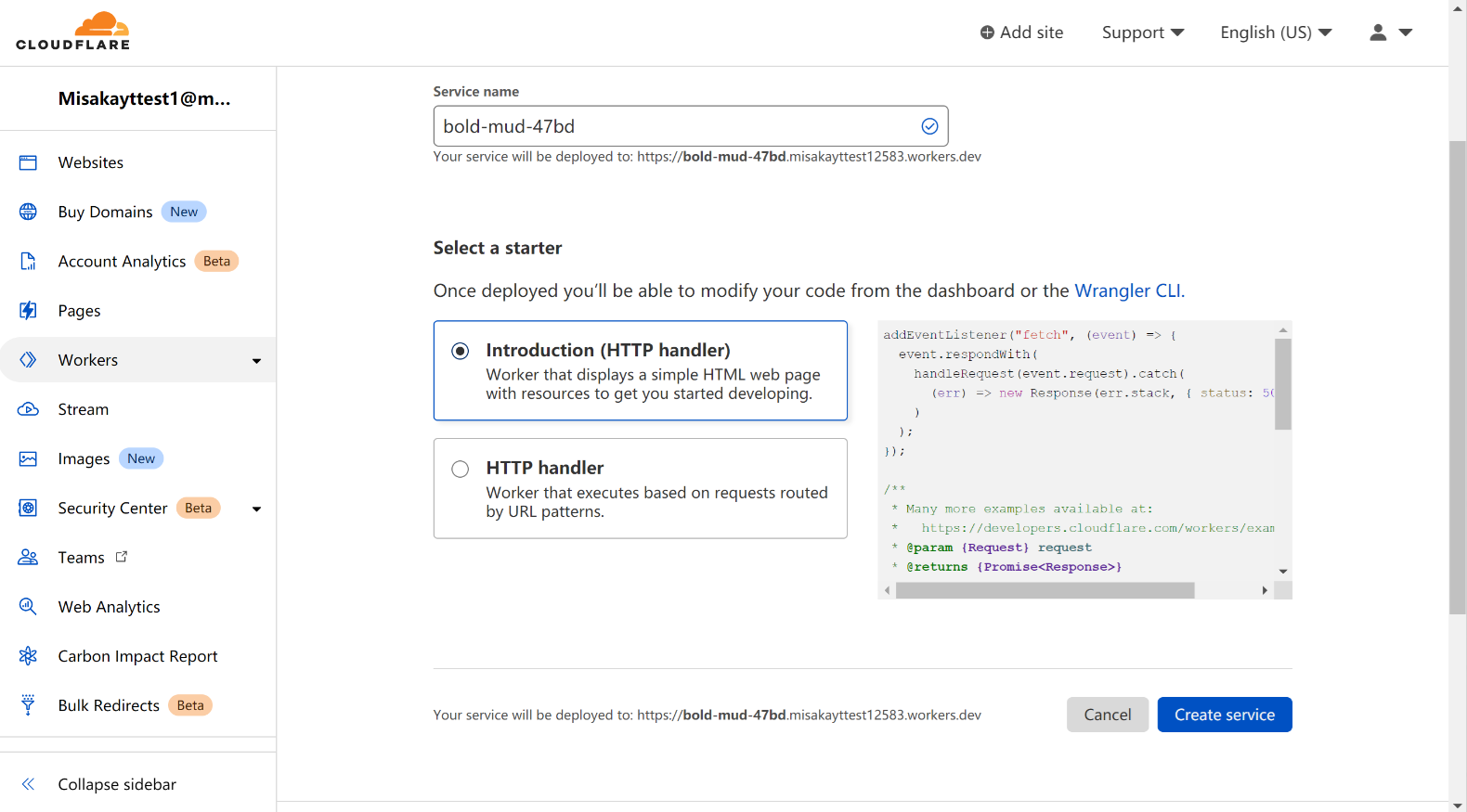Open the Support dropdown menu
1467x812 pixels.
(1142, 32)
